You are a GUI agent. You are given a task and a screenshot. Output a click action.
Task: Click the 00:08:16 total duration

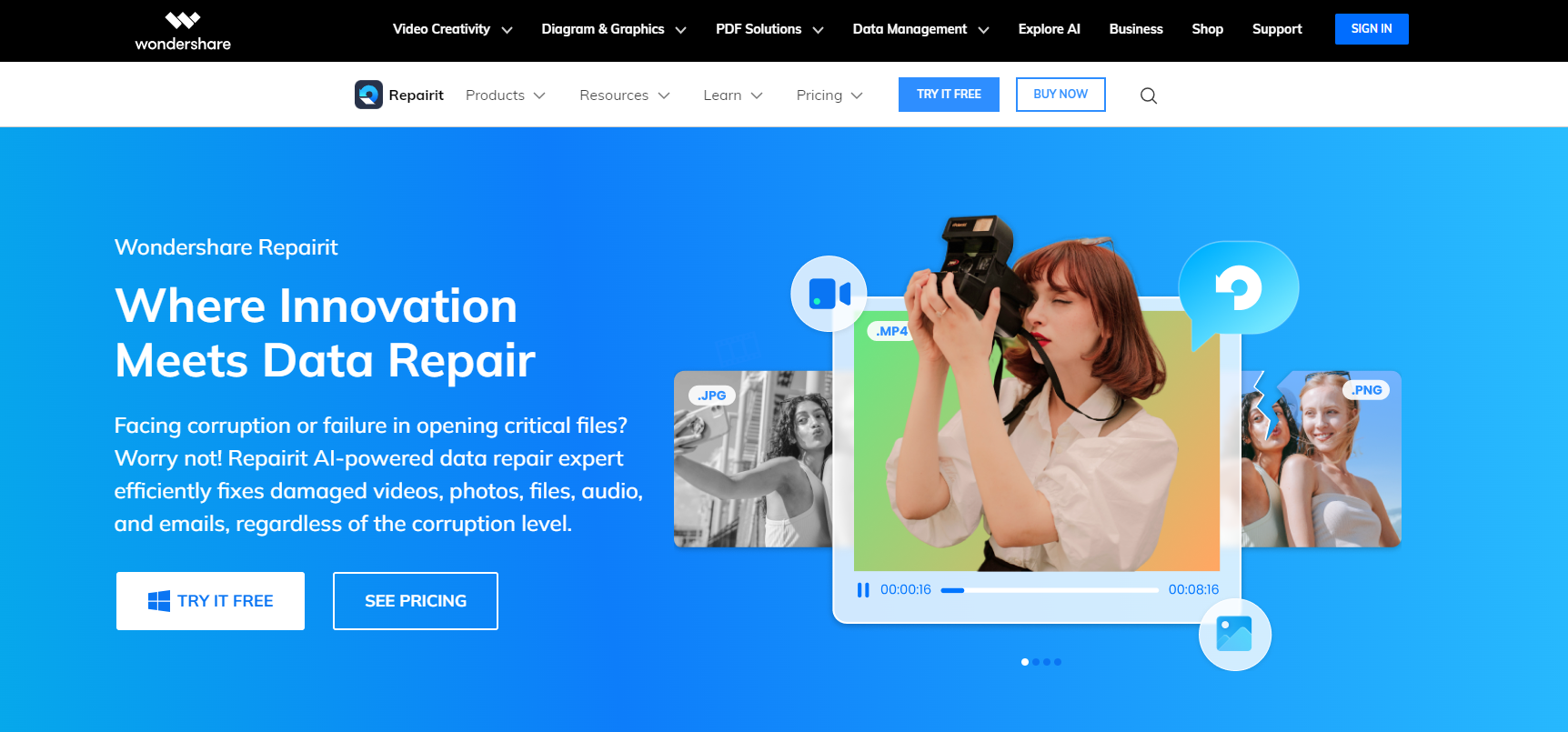[1193, 590]
